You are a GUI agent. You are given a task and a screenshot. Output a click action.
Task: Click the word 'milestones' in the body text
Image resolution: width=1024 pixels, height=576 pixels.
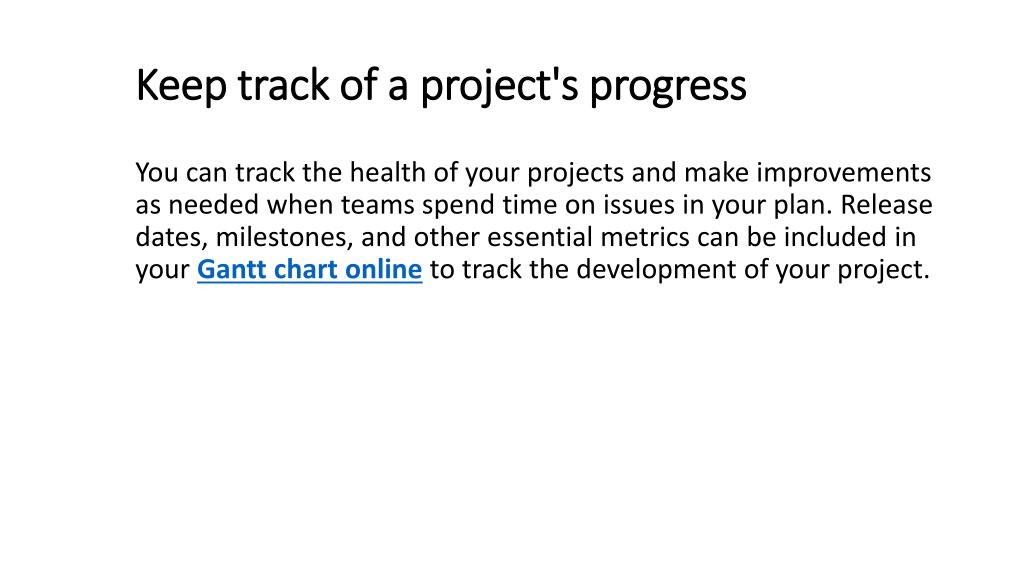click(284, 237)
